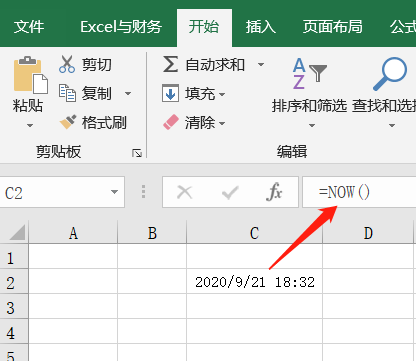This screenshot has width=416, height=361.
Task: Click the 排序和筛选 label
Action: click(310, 106)
